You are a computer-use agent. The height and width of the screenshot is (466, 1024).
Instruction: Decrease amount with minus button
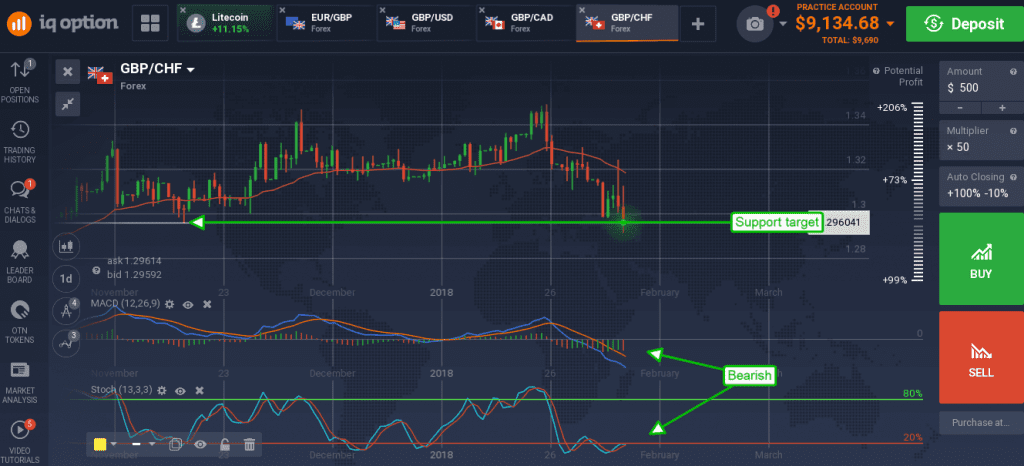pyautogui.click(x=960, y=108)
